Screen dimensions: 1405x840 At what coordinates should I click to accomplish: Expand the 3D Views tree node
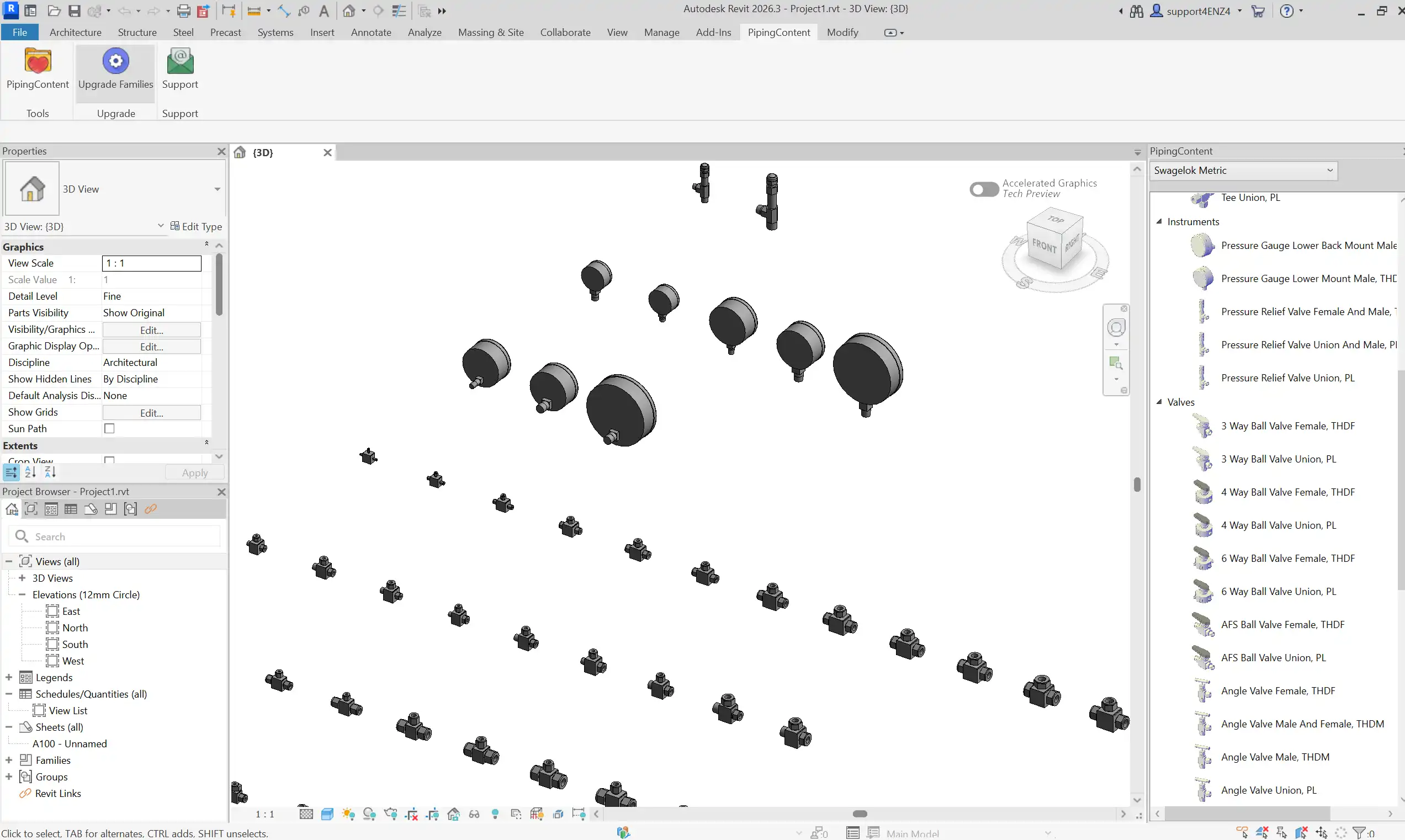tap(22, 578)
